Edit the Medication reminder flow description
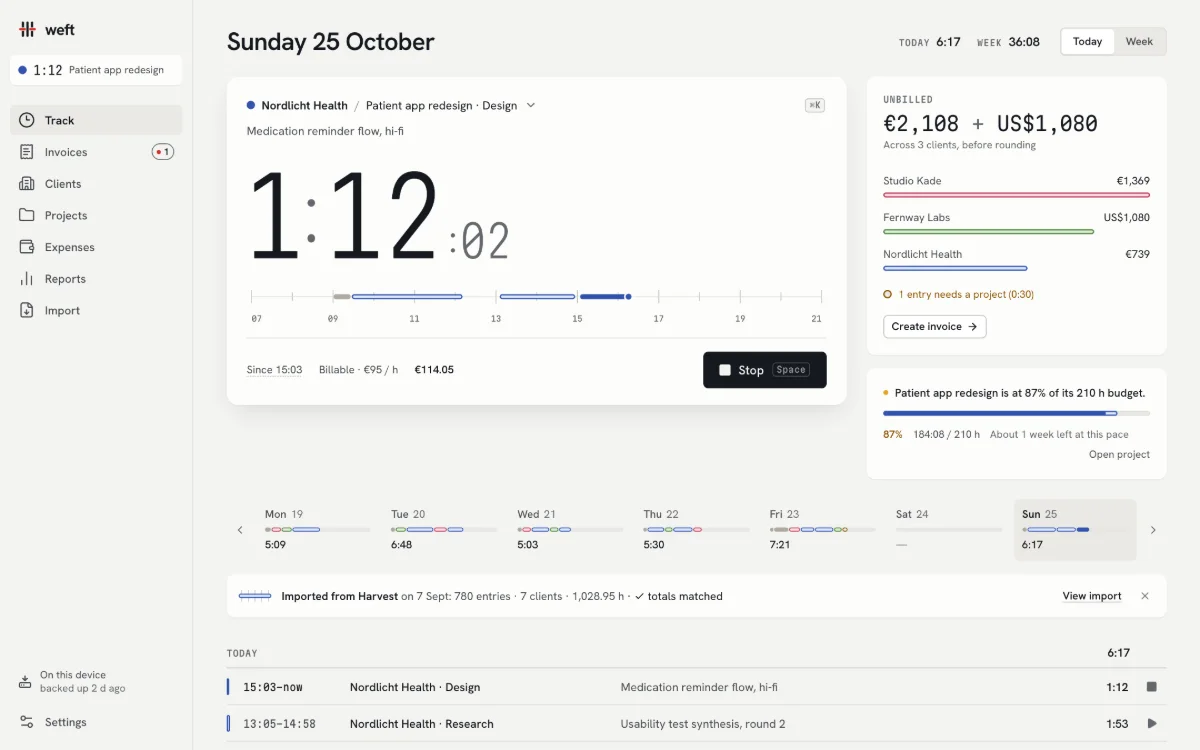1200x750 pixels. click(x=325, y=131)
